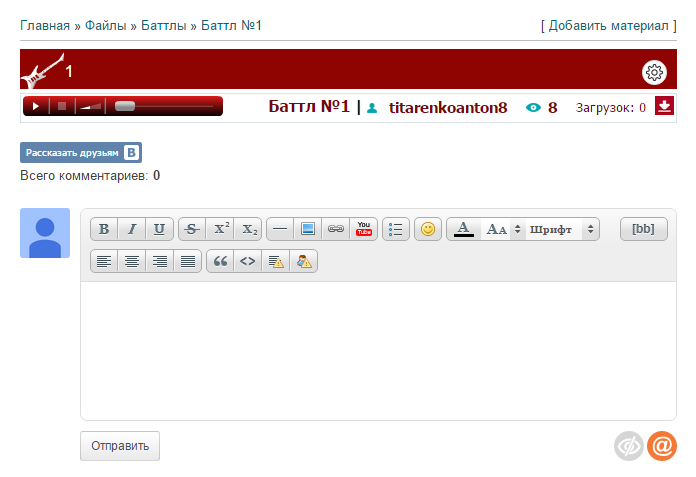
Task: Open titarenkoanton8 user profile
Action: tap(448, 107)
